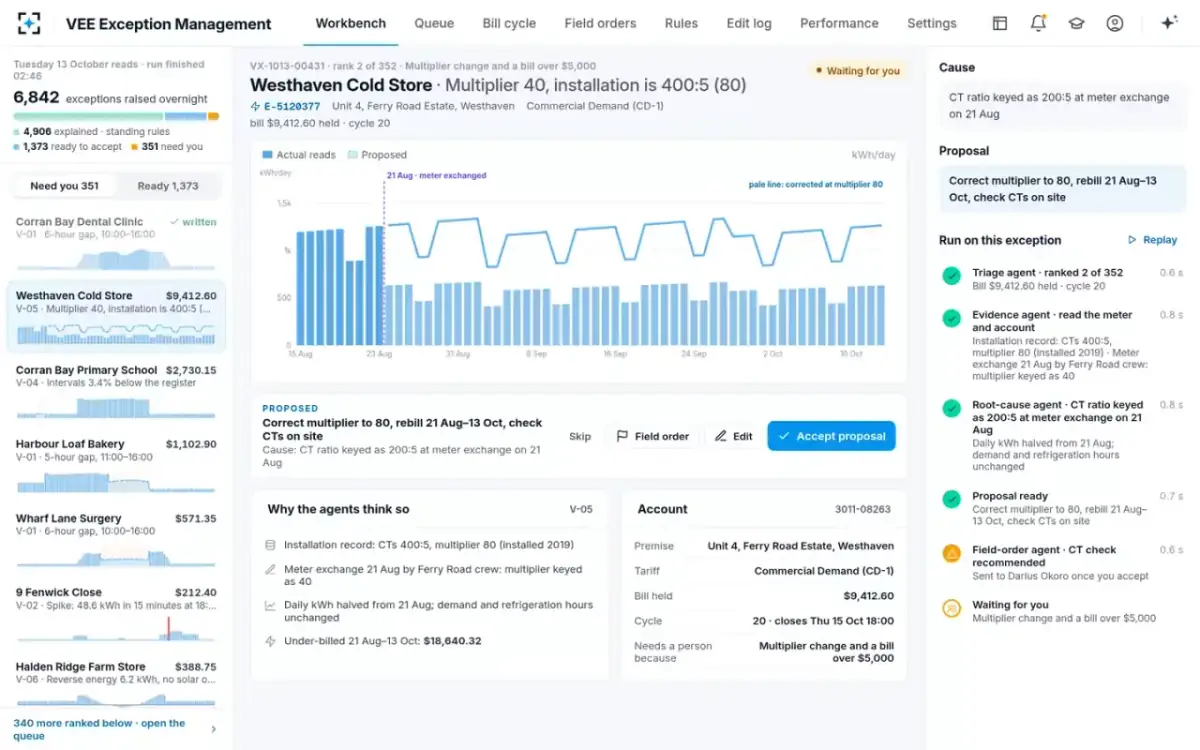Click the pencil icon beside Meter exchange 21 Aug

pos(270,569)
